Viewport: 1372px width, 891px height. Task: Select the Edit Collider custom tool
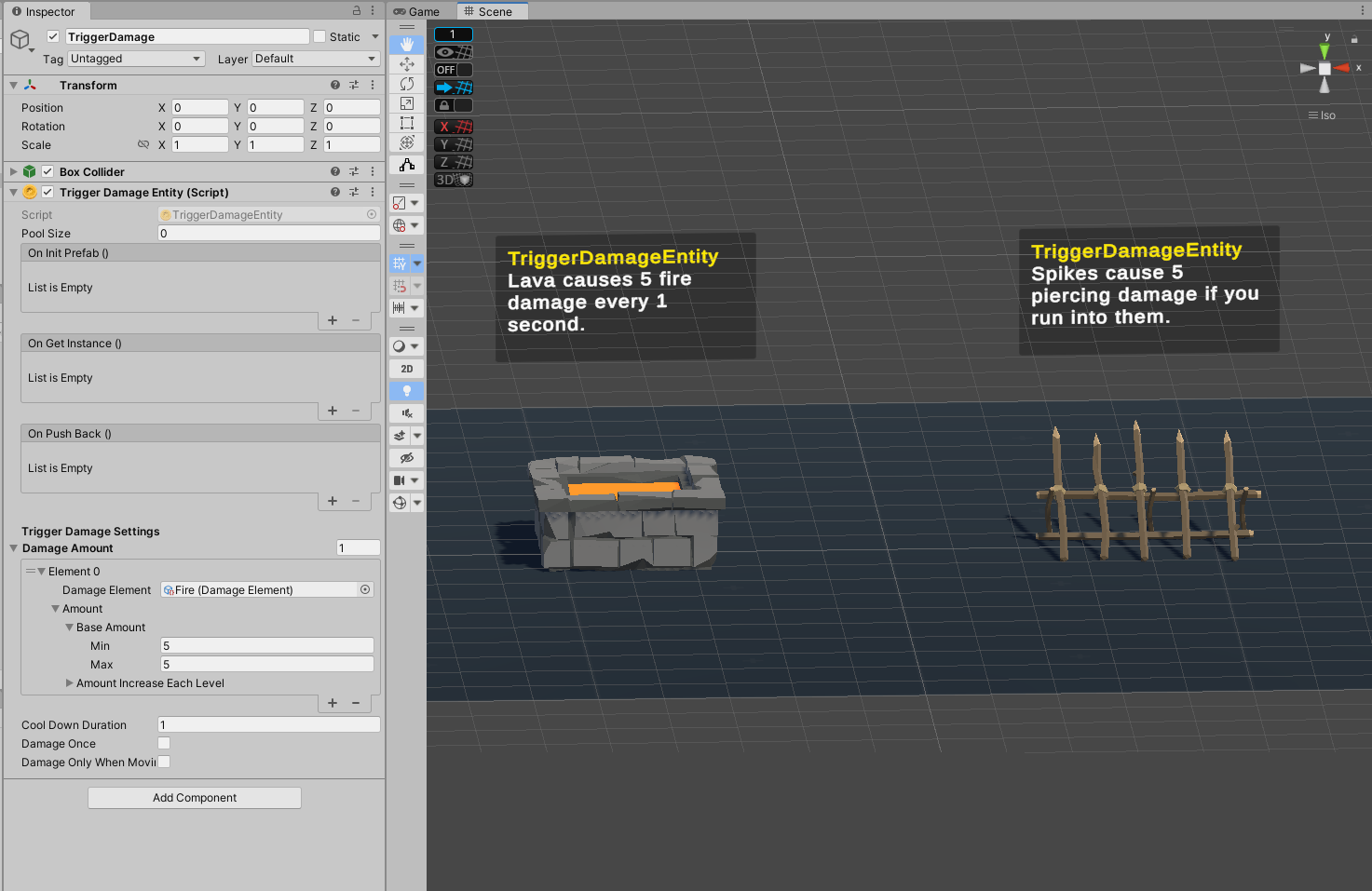(x=407, y=165)
